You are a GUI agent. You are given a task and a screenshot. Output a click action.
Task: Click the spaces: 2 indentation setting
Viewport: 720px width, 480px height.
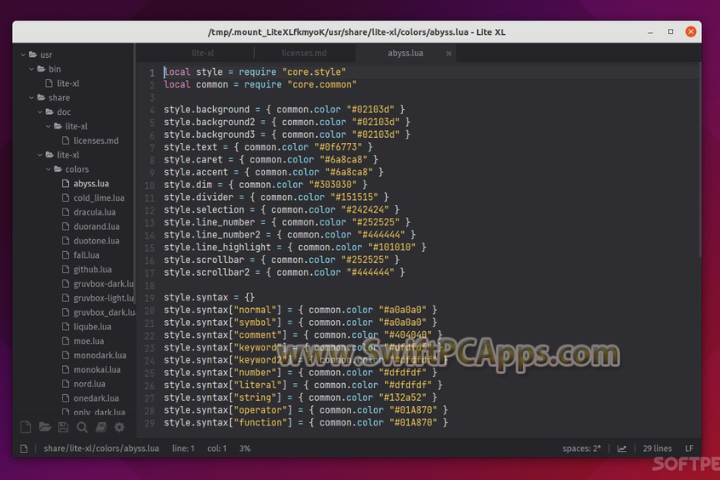(583, 449)
